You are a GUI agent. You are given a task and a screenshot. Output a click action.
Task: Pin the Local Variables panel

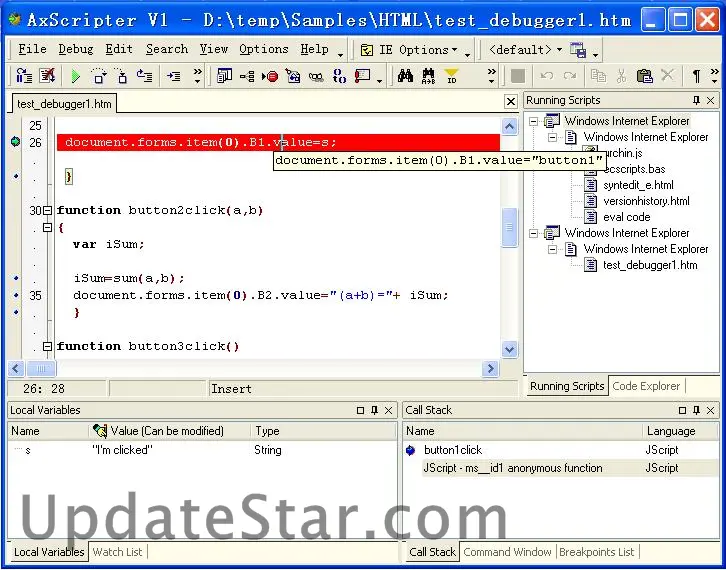tap(374, 410)
